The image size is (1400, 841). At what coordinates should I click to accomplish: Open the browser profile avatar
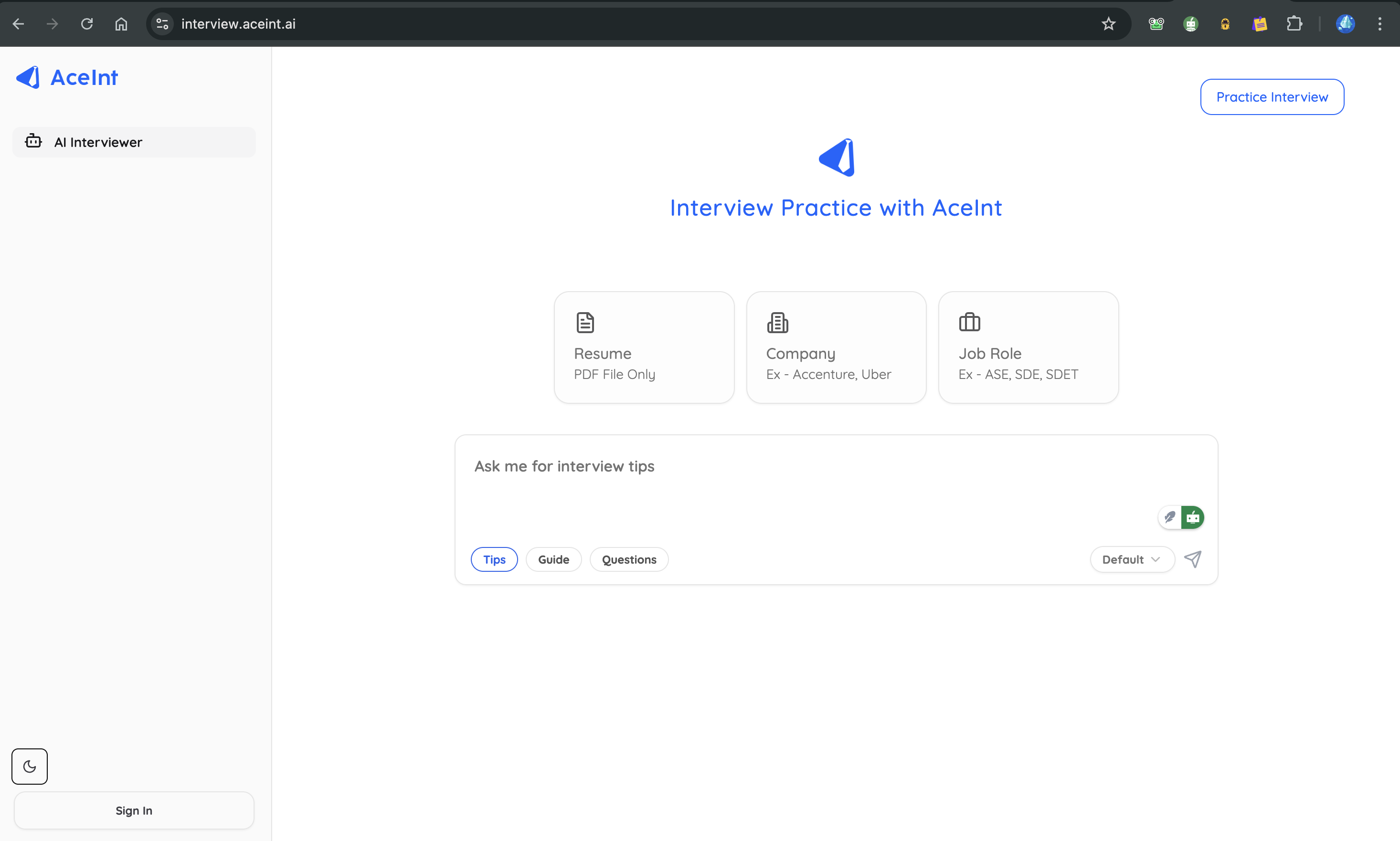point(1345,24)
